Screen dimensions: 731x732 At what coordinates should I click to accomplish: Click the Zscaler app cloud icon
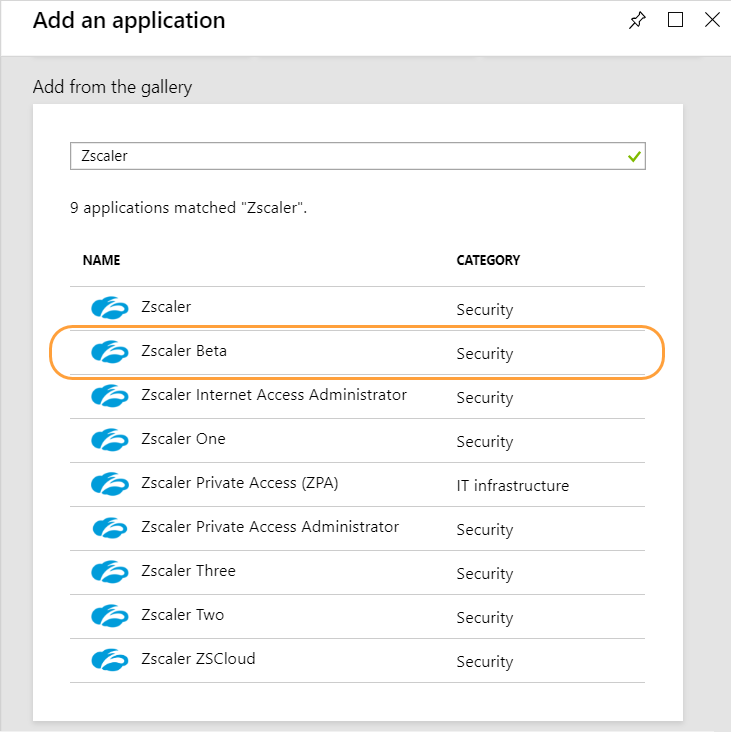click(110, 308)
